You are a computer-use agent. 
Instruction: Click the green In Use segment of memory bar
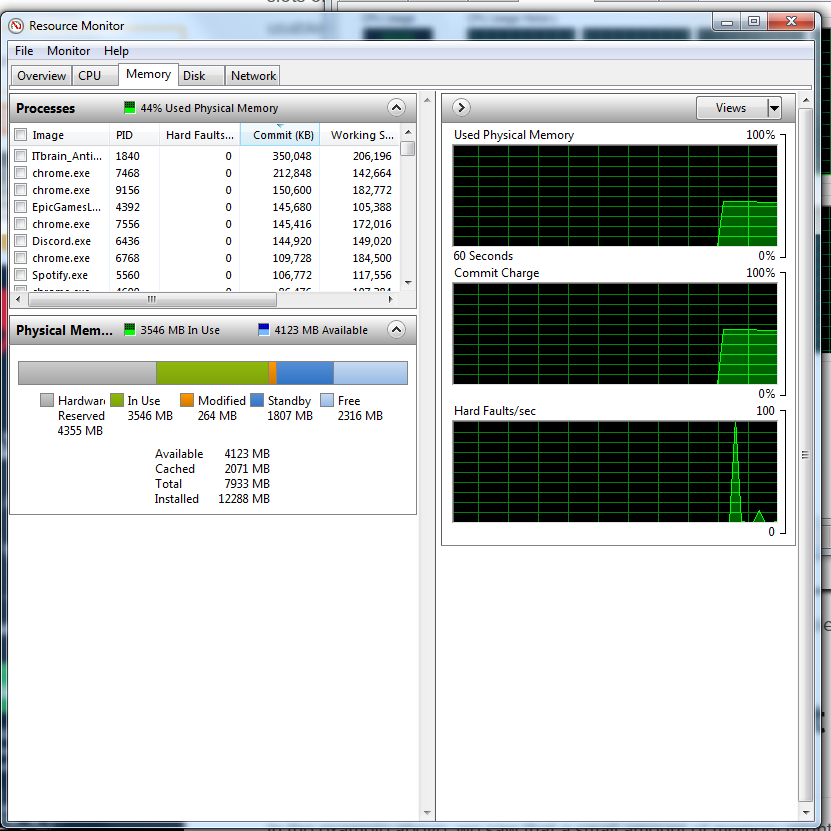(213, 373)
